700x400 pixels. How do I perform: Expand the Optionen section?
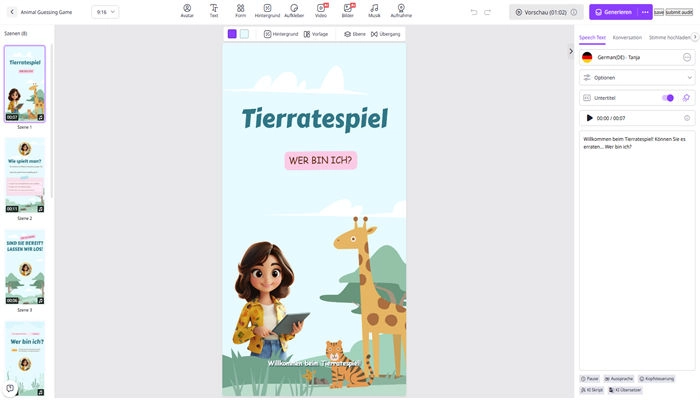point(636,77)
